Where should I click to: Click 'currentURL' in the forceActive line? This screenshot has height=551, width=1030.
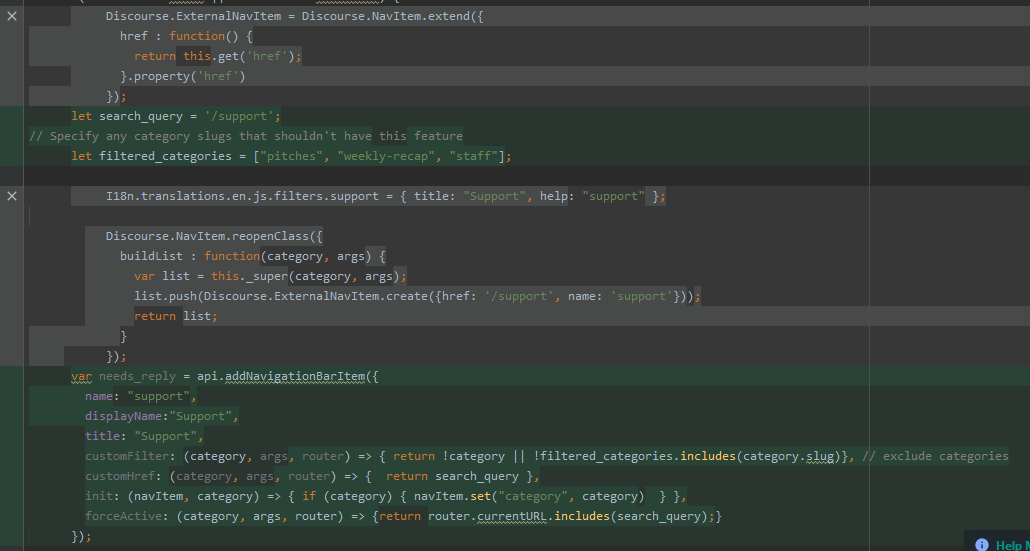coord(512,516)
